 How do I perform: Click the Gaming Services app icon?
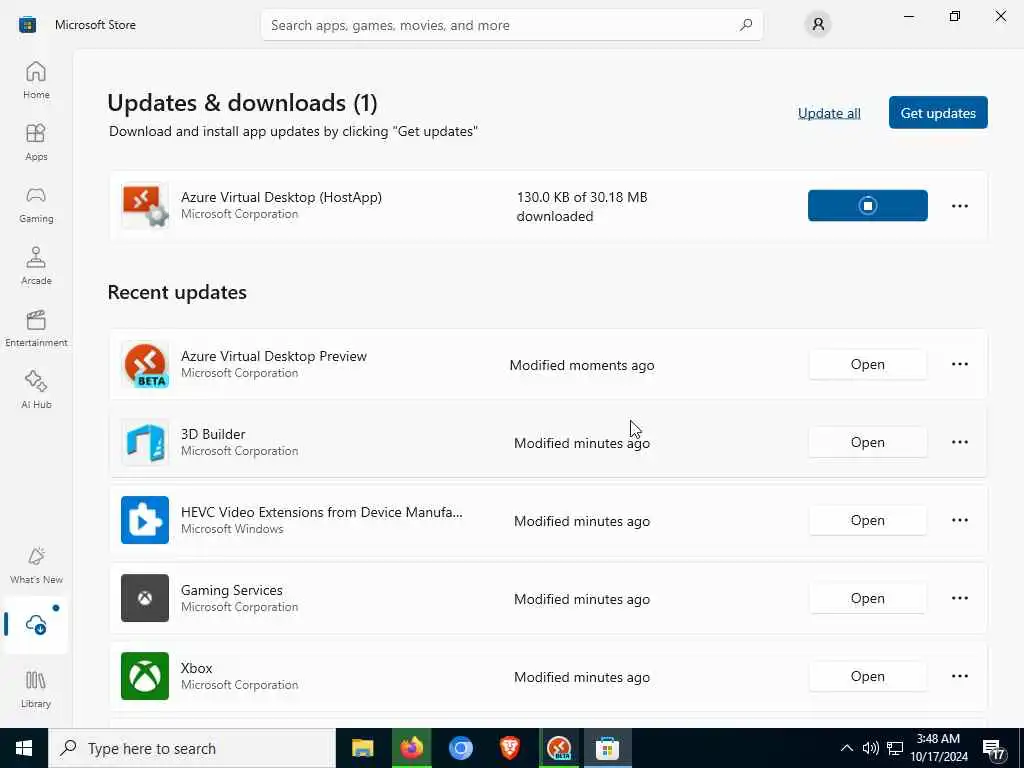145,598
